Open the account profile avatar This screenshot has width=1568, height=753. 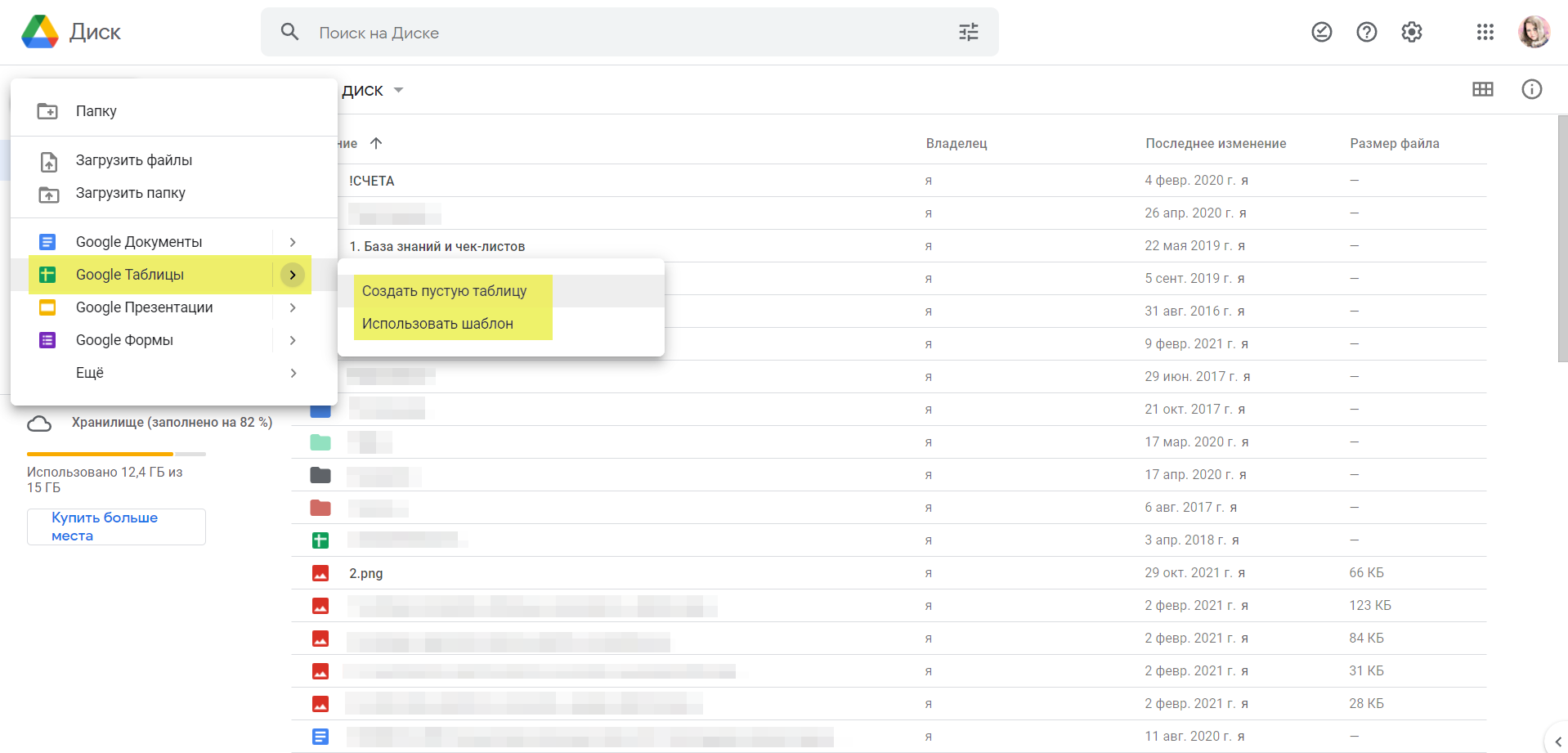click(1534, 32)
